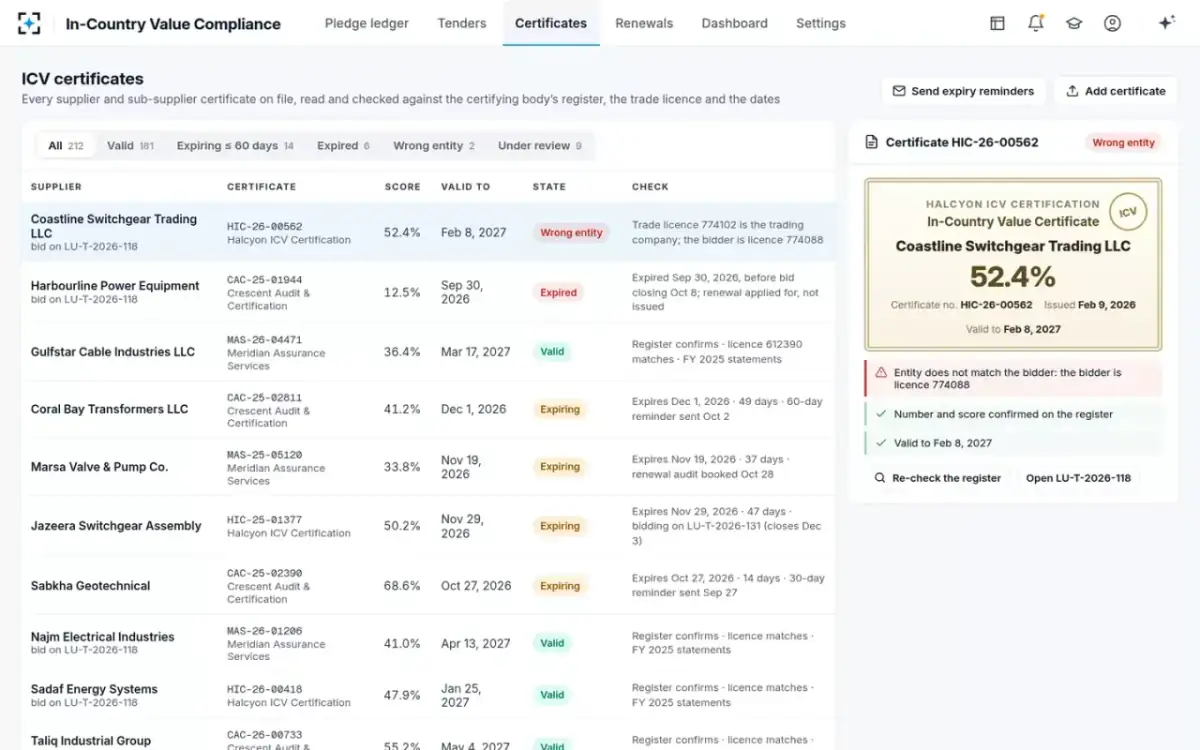Select Taliq Industrial Group row
Image resolution: width=1200 pixels, height=750 pixels.
pos(428,736)
